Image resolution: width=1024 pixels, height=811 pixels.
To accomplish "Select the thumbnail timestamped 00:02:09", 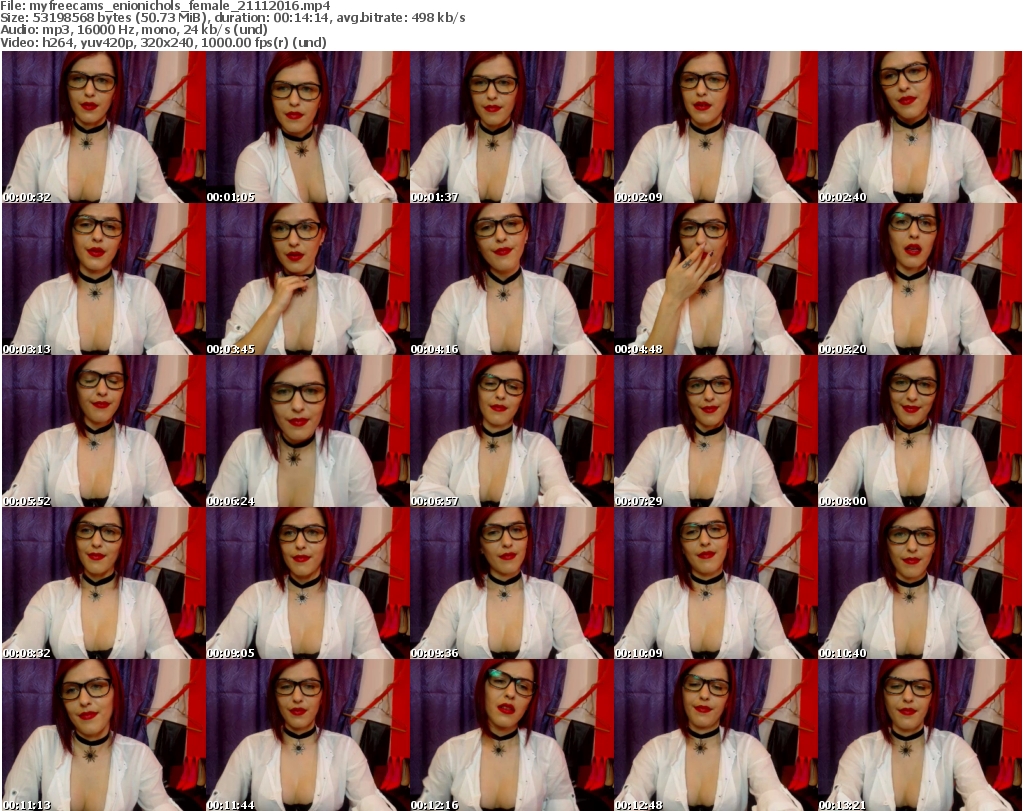I will click(x=715, y=127).
